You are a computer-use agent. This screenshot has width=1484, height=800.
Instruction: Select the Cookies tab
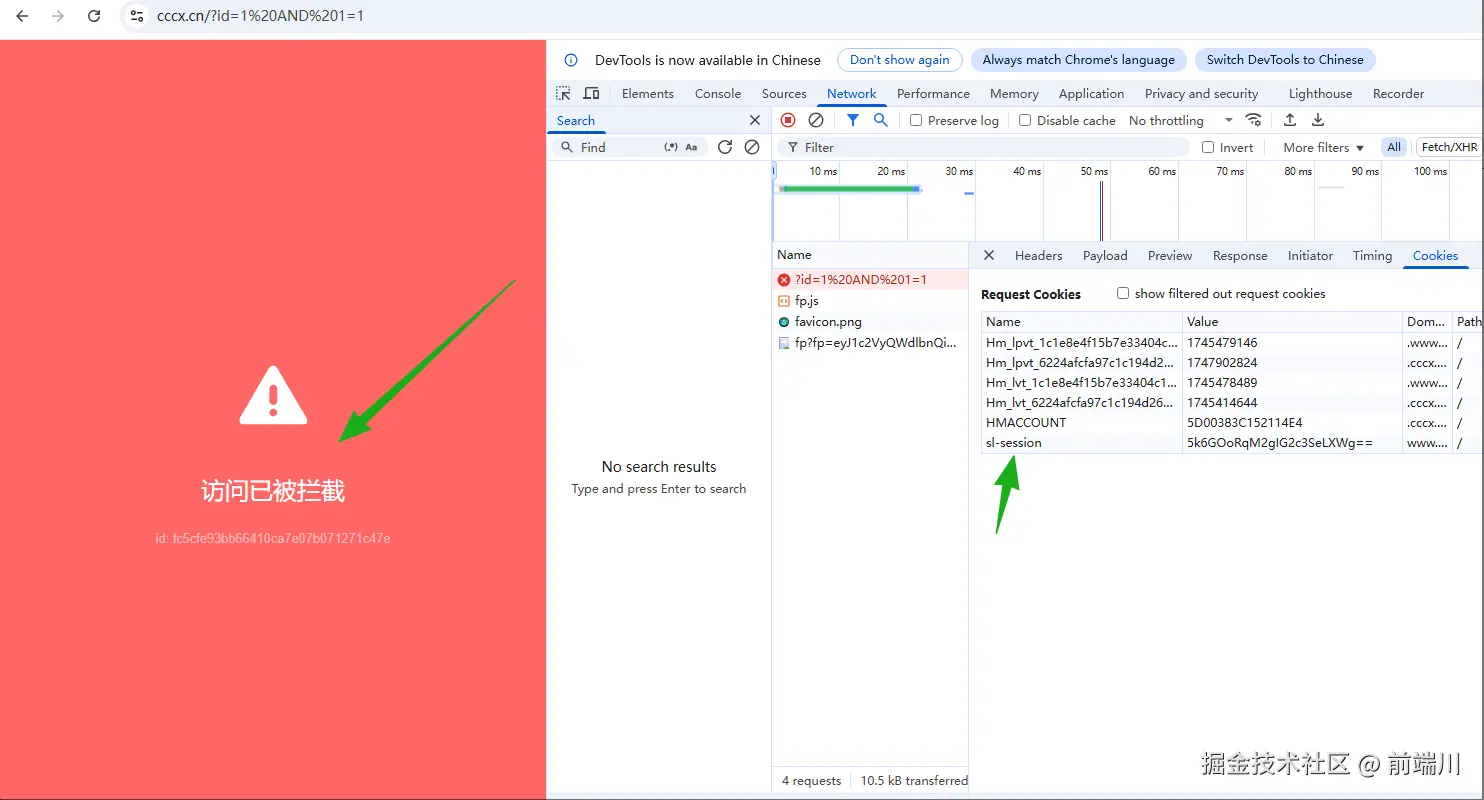pos(1435,255)
